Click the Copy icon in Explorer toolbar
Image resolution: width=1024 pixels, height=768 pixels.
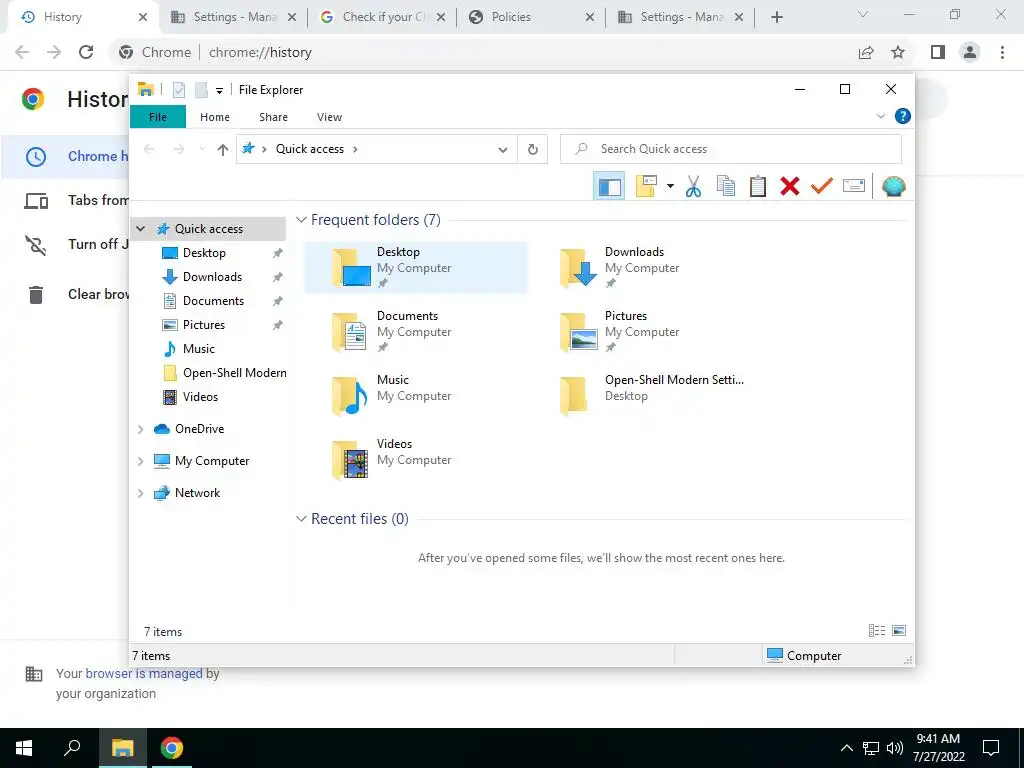tap(726, 187)
